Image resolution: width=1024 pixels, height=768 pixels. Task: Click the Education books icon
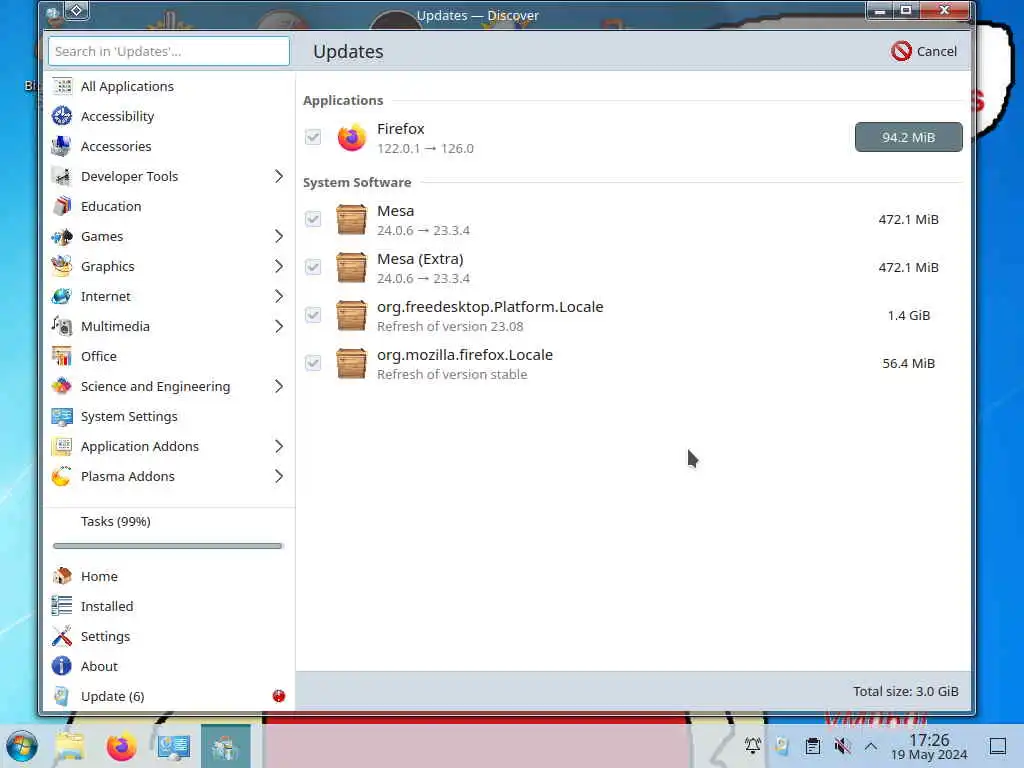(x=62, y=206)
